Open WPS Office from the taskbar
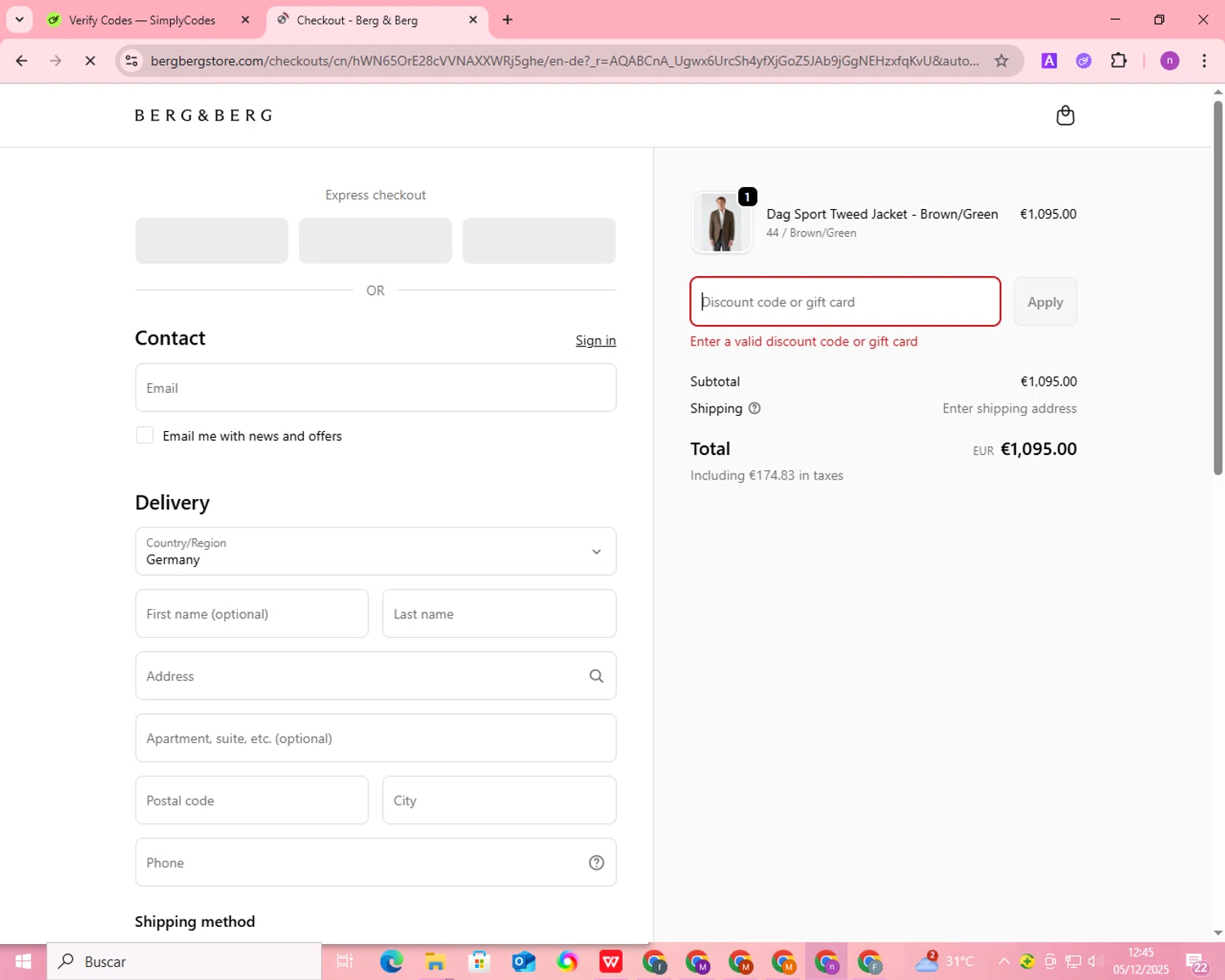Image resolution: width=1225 pixels, height=980 pixels. click(x=611, y=961)
